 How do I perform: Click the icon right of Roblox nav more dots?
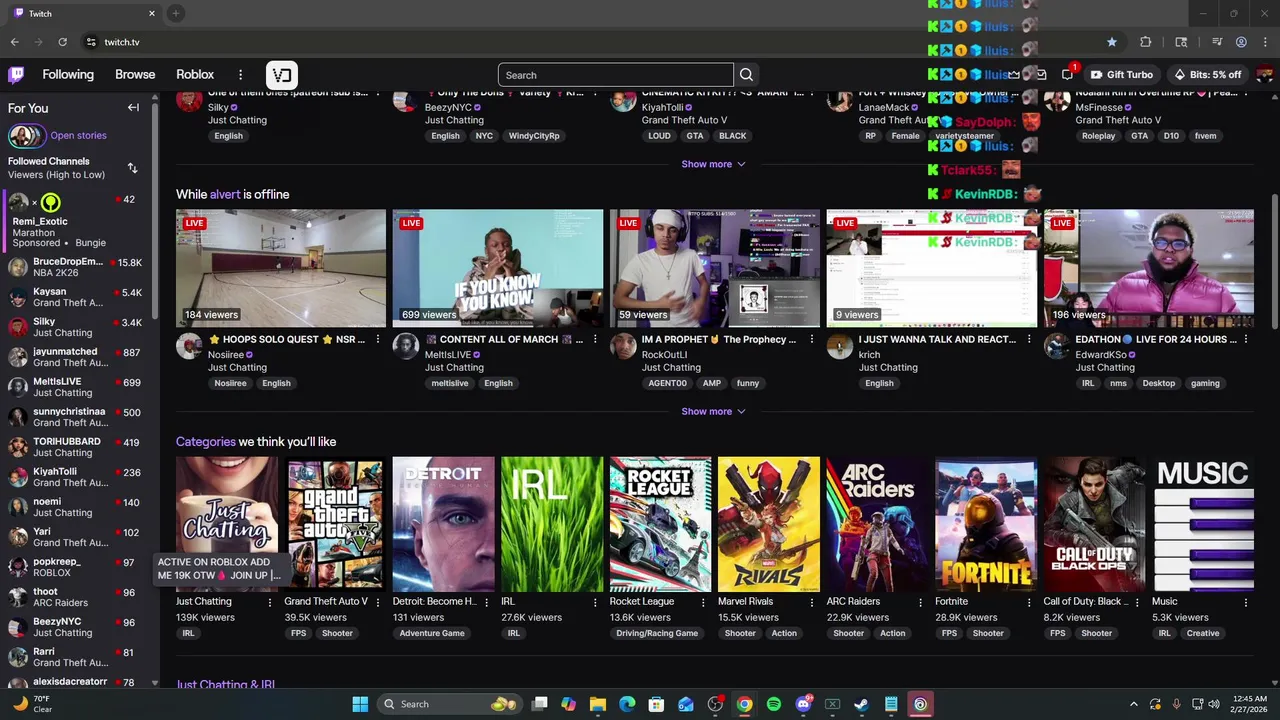pyautogui.click(x=282, y=75)
